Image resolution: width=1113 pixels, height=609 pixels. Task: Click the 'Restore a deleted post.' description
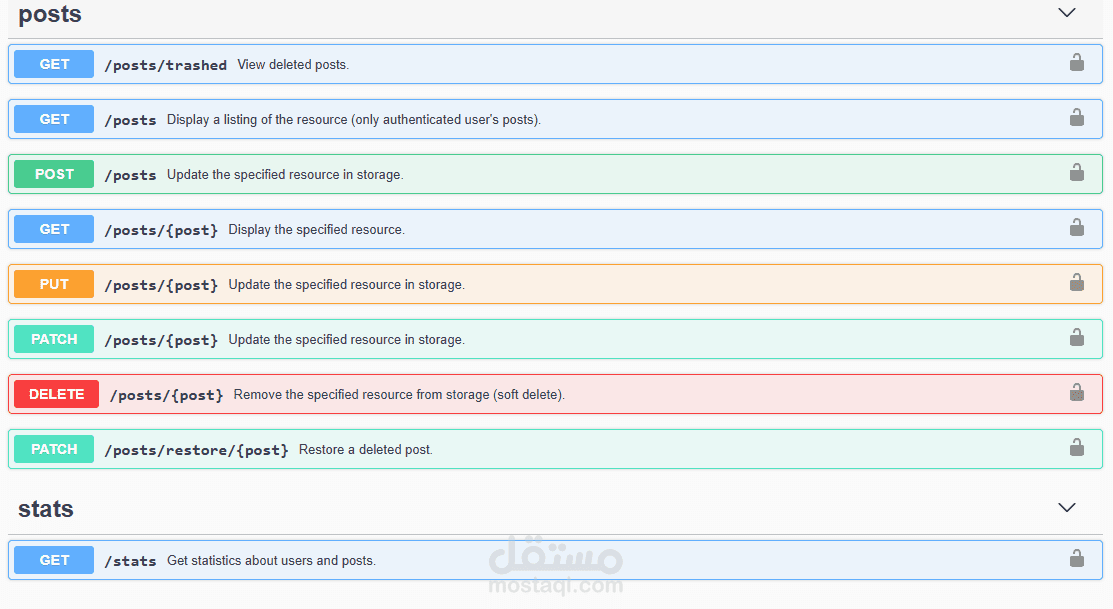(x=366, y=449)
